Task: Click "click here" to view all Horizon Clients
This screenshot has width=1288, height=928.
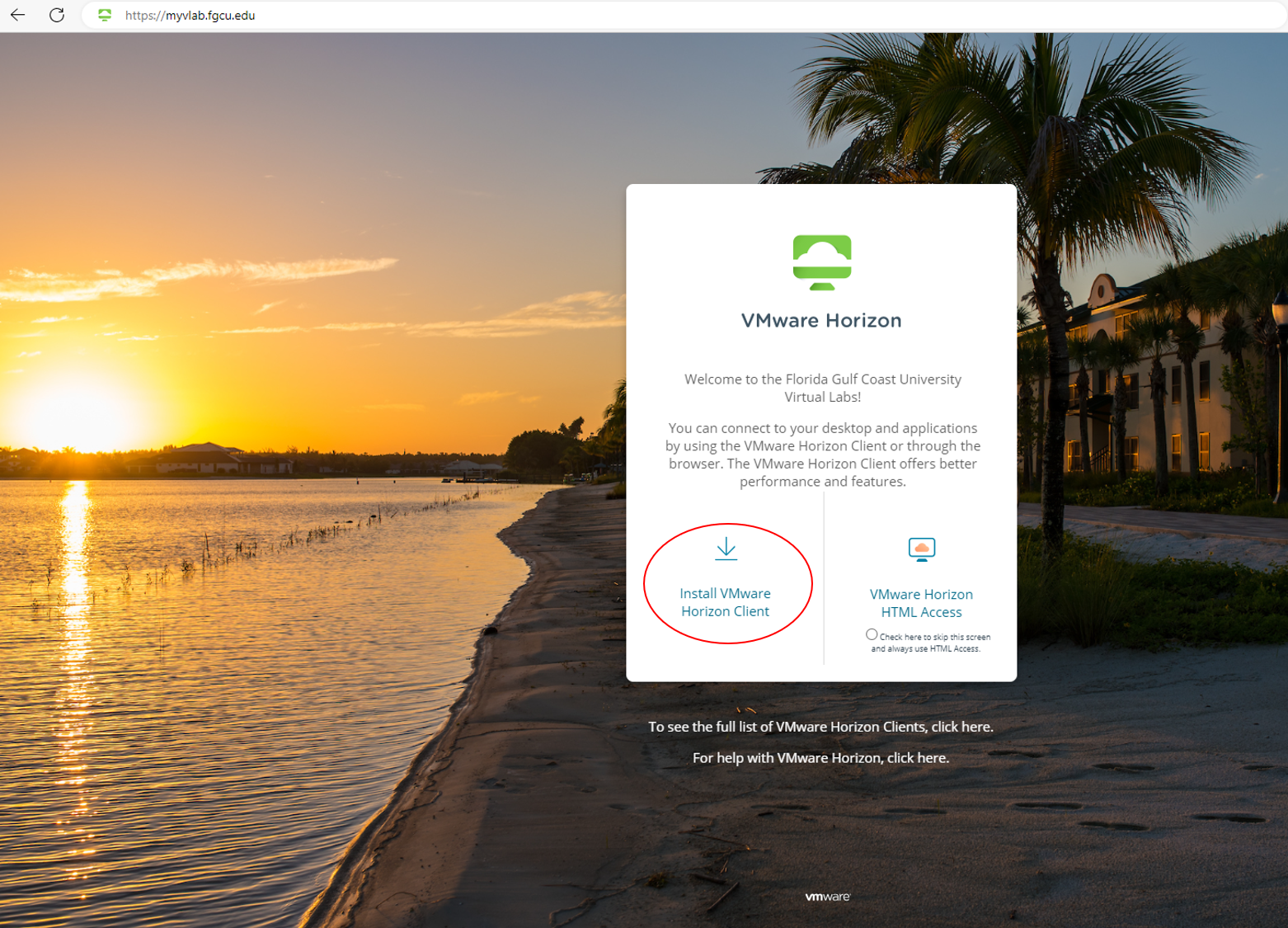Action: point(961,727)
